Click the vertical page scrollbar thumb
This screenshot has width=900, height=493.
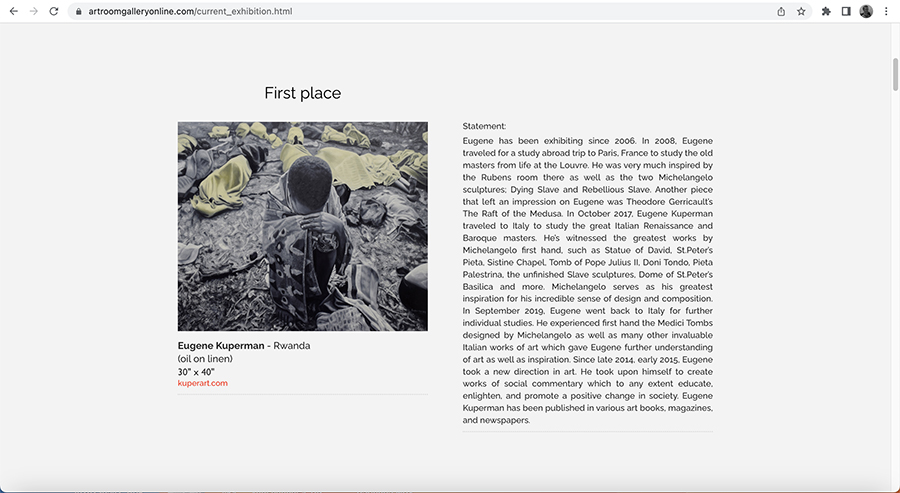click(895, 74)
